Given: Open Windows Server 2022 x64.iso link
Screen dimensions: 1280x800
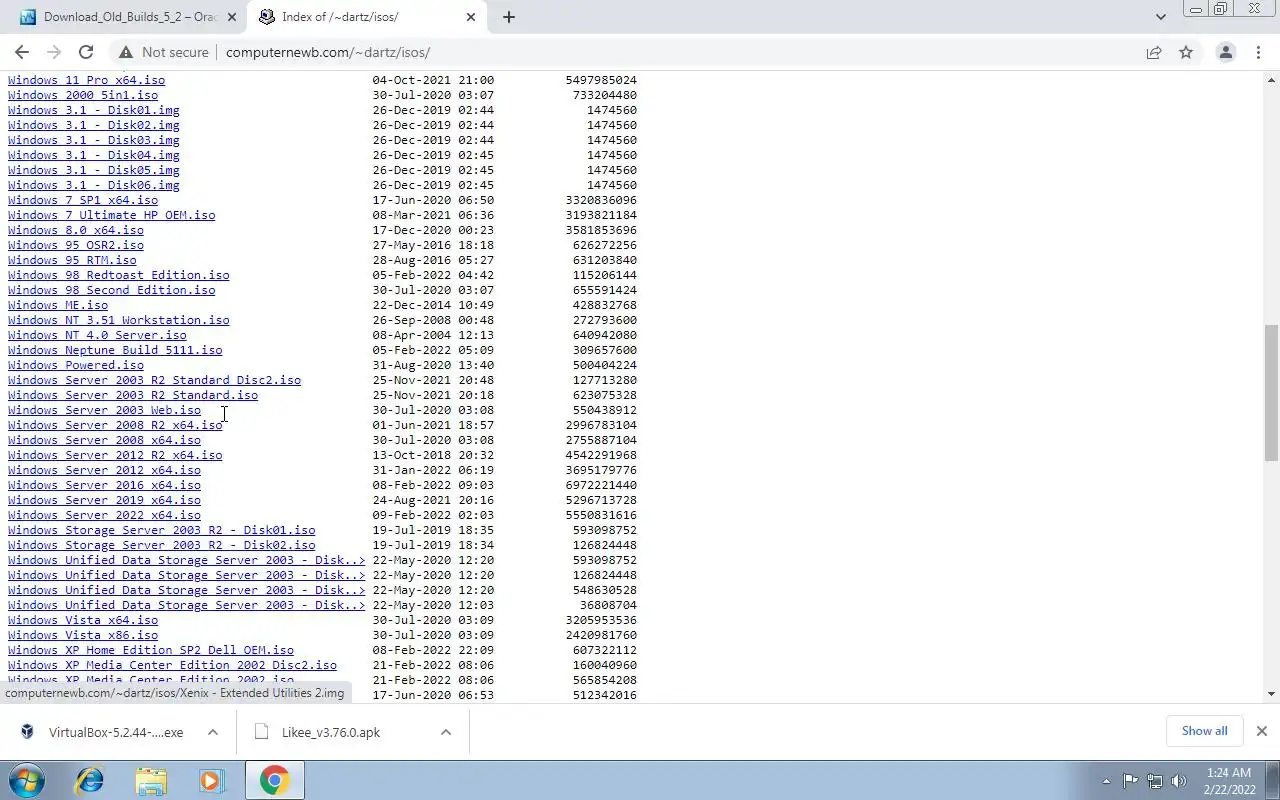Looking at the screenshot, I should pyautogui.click(x=104, y=515).
